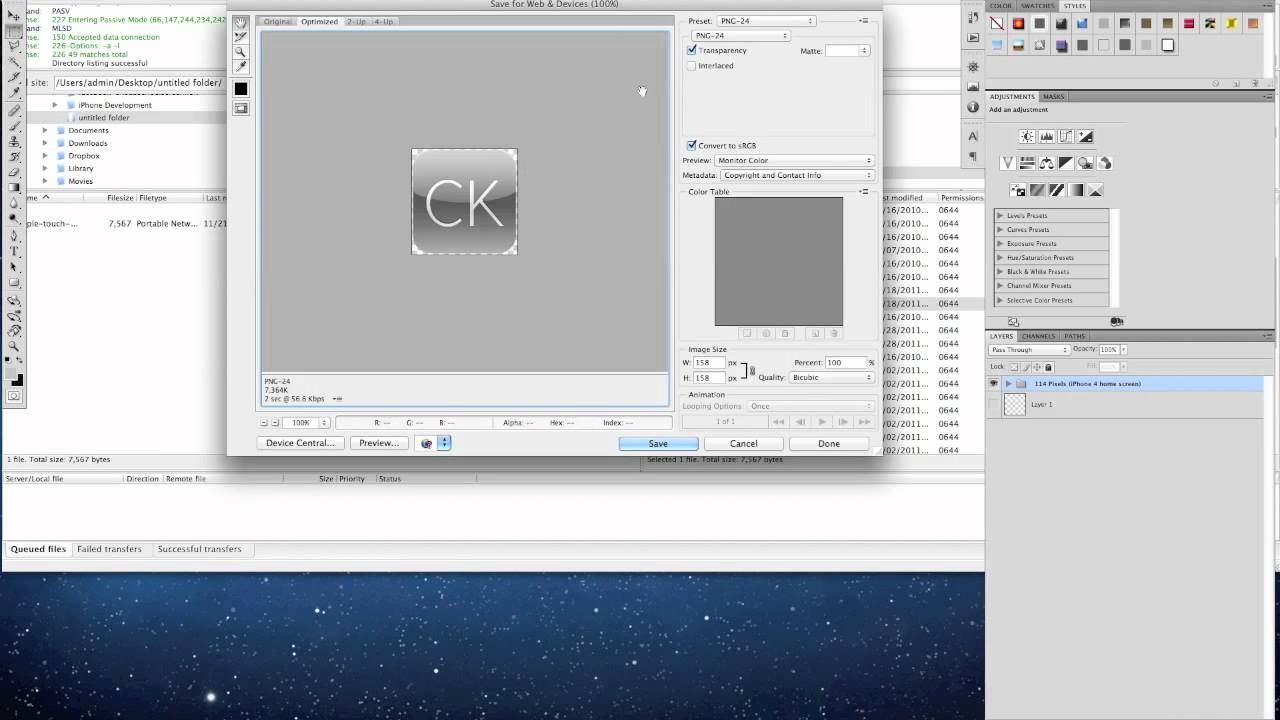Toggle Convert to sRGB checkbox
Viewport: 1280px width, 720px height.
[692, 146]
